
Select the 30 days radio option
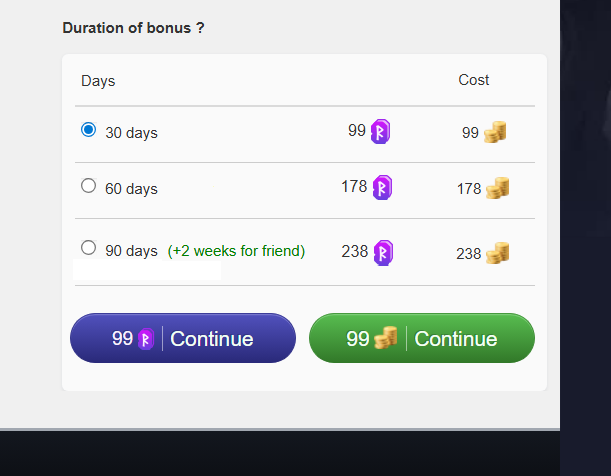click(x=88, y=130)
